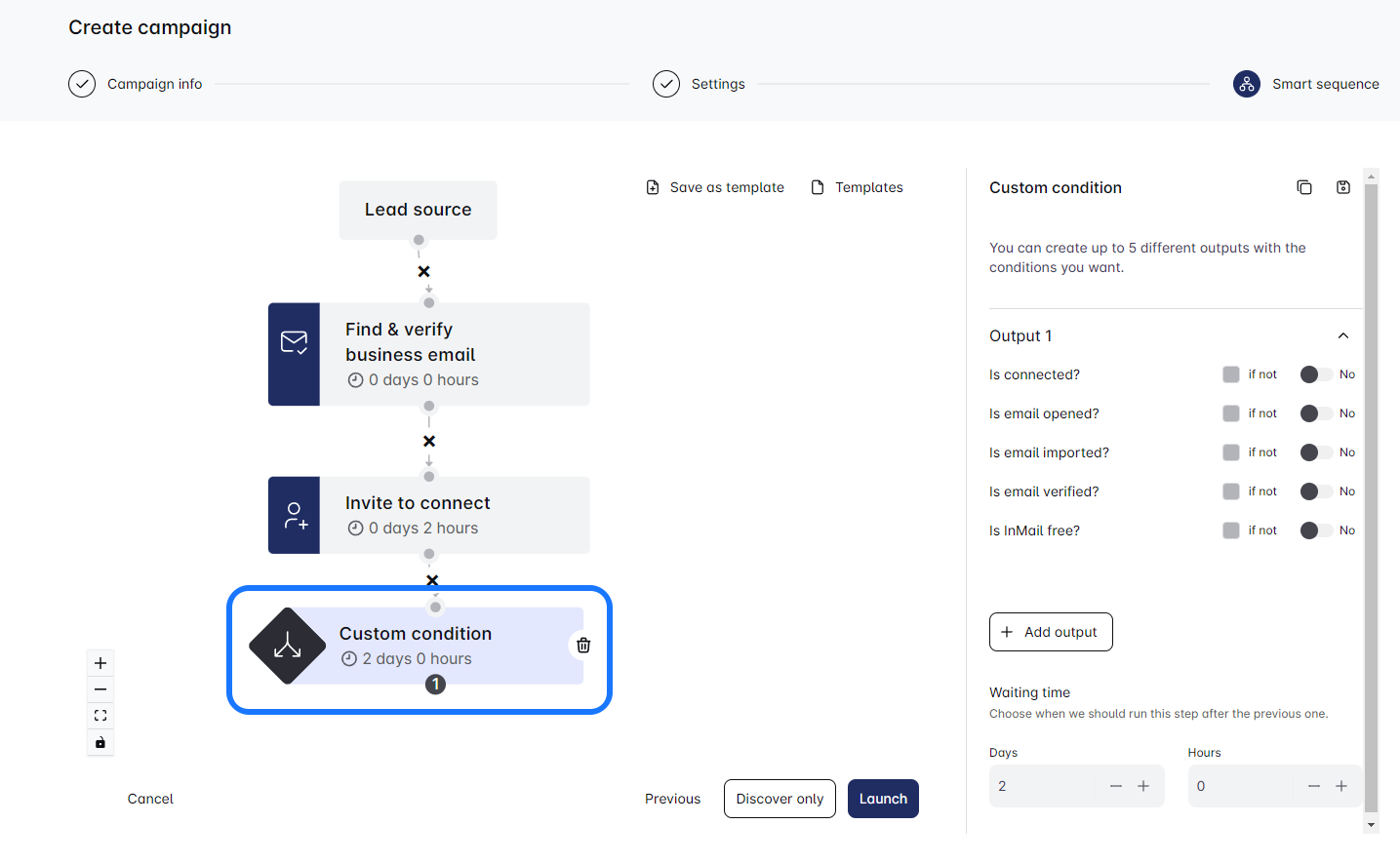Click the zoom out minus canvas control
Image resolution: width=1400 pixels, height=864 pixels.
tap(100, 689)
